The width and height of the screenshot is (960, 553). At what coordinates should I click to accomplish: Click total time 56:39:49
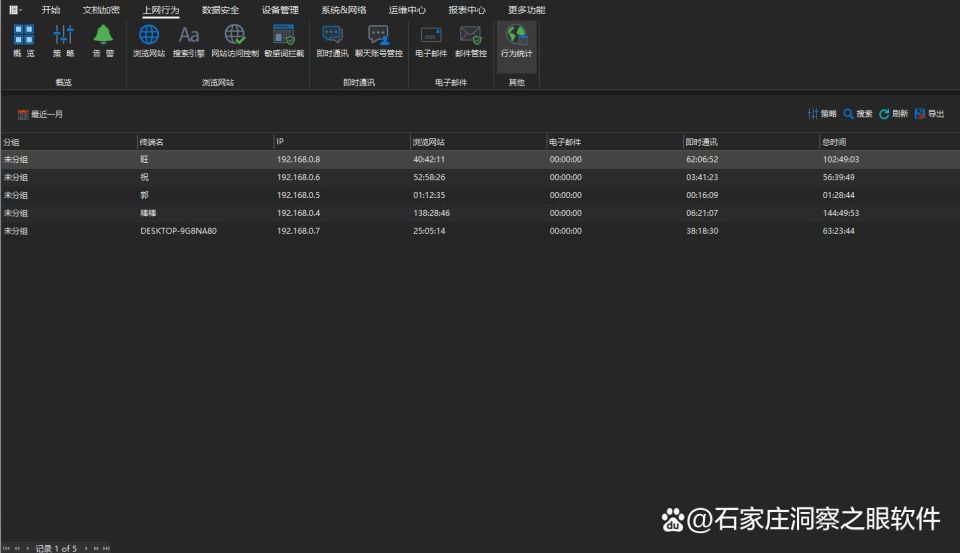click(x=839, y=177)
